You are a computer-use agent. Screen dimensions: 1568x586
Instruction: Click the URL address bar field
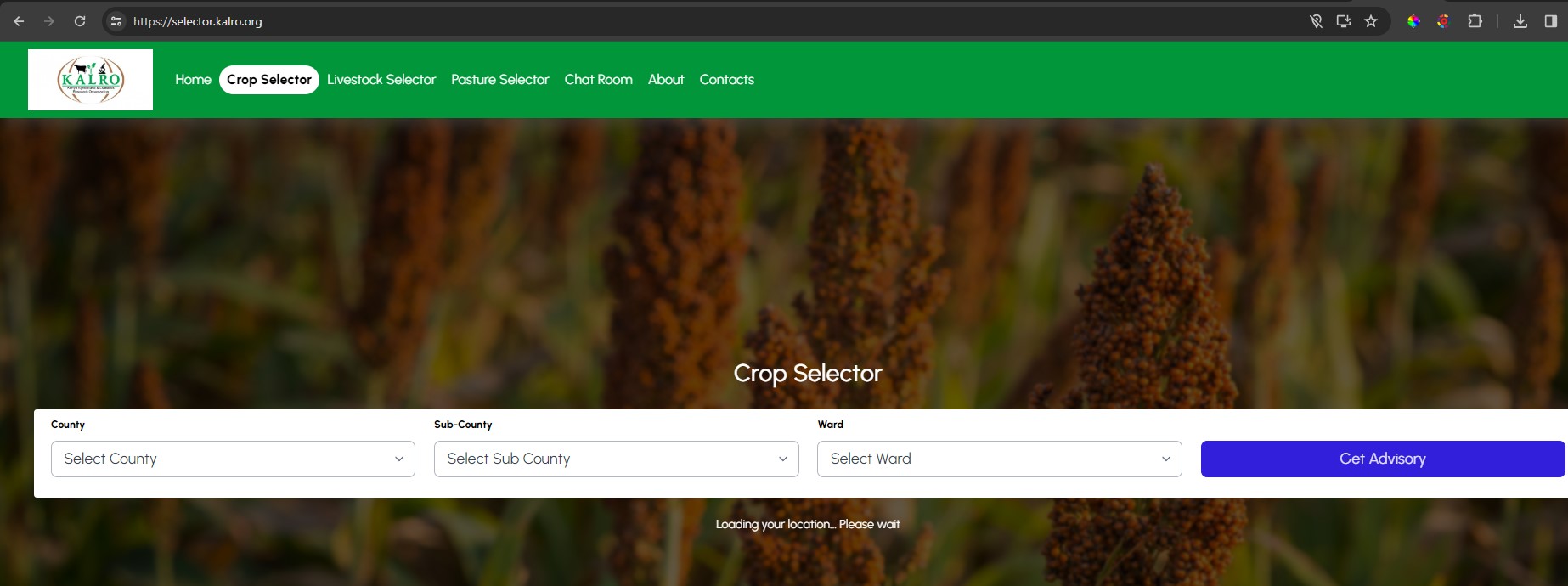click(705, 21)
